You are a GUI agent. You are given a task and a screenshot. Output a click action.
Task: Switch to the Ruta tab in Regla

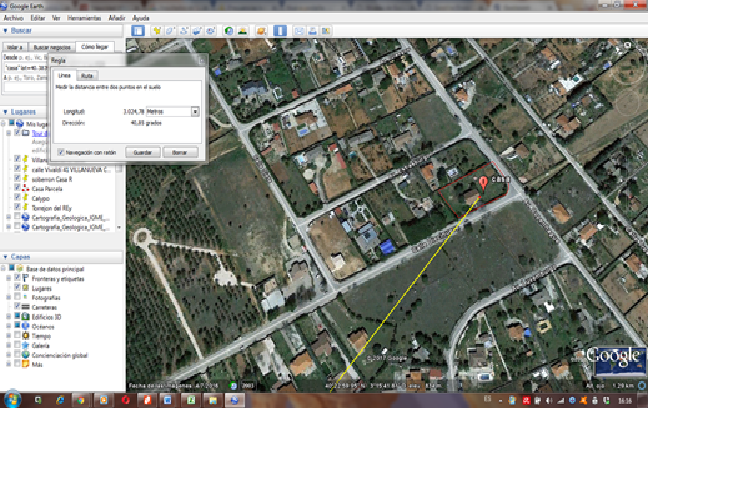[x=87, y=75]
